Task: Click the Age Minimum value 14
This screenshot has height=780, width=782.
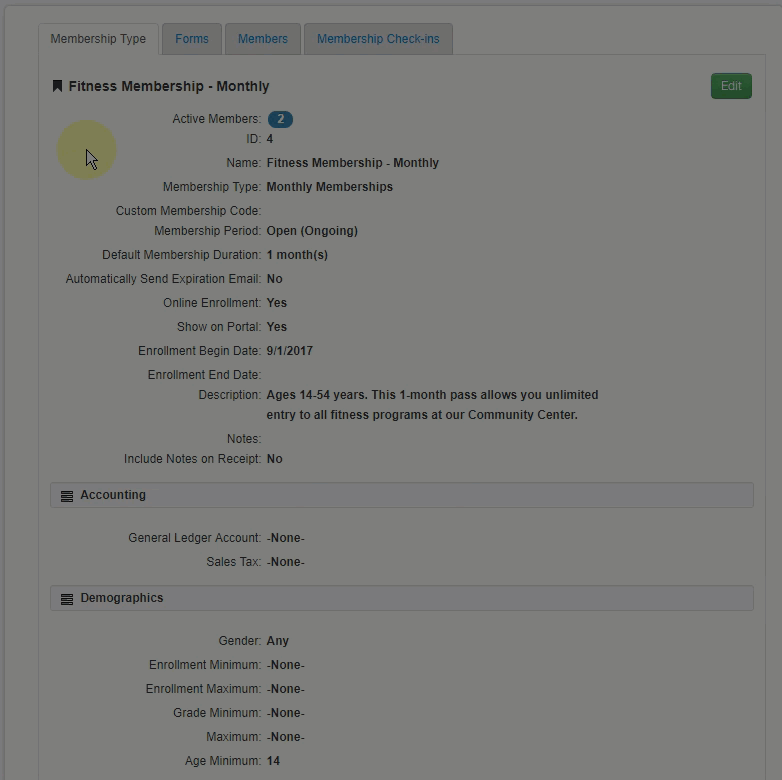Action: (x=273, y=761)
